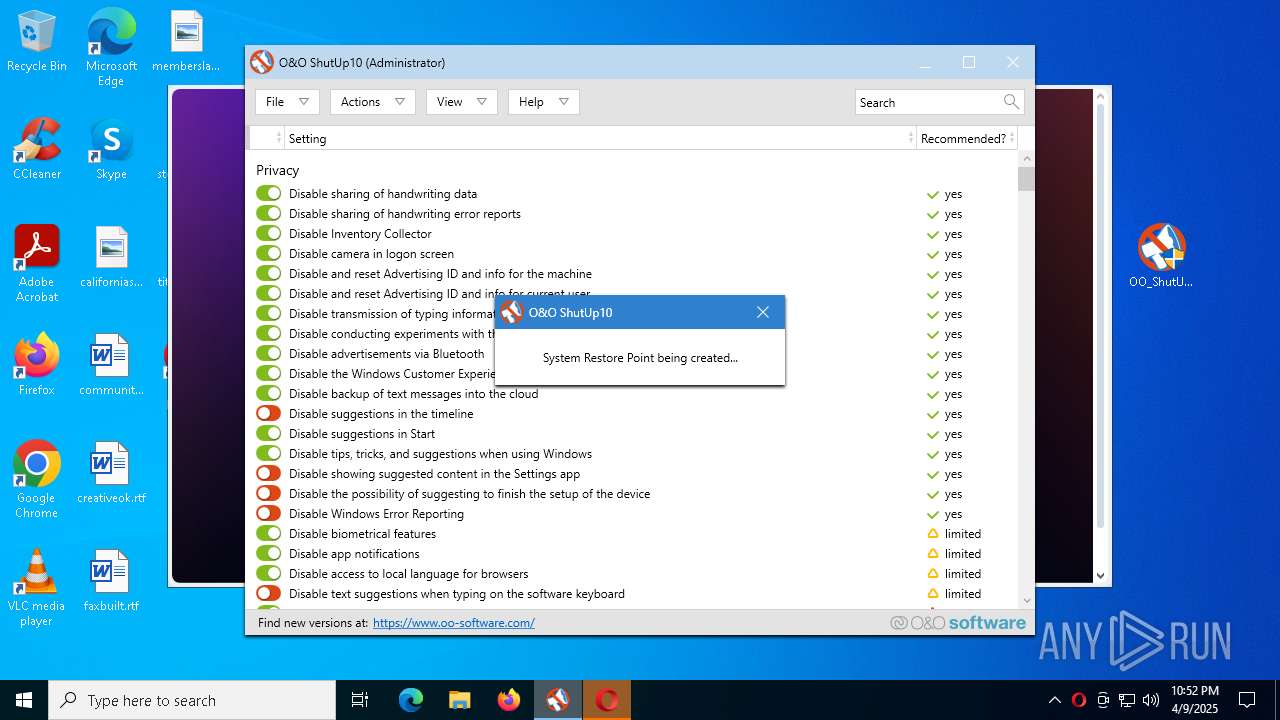Open the Help dropdown menu
1280x720 pixels.
[x=543, y=102]
